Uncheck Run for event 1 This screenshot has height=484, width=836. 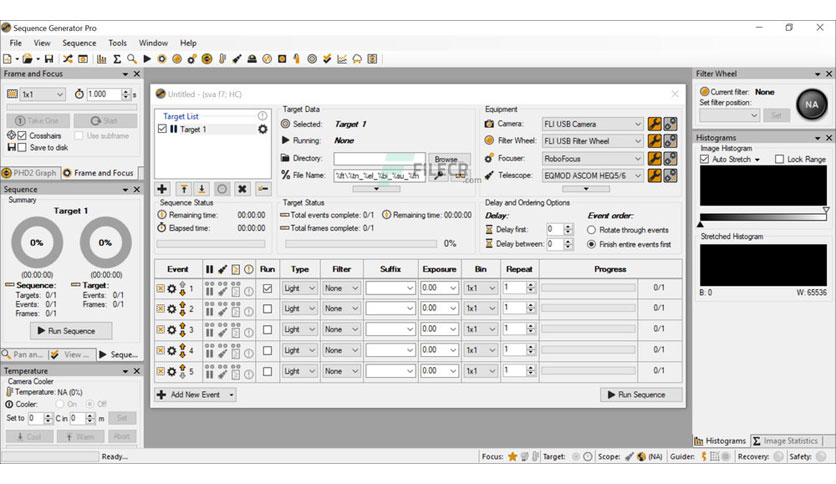click(268, 288)
